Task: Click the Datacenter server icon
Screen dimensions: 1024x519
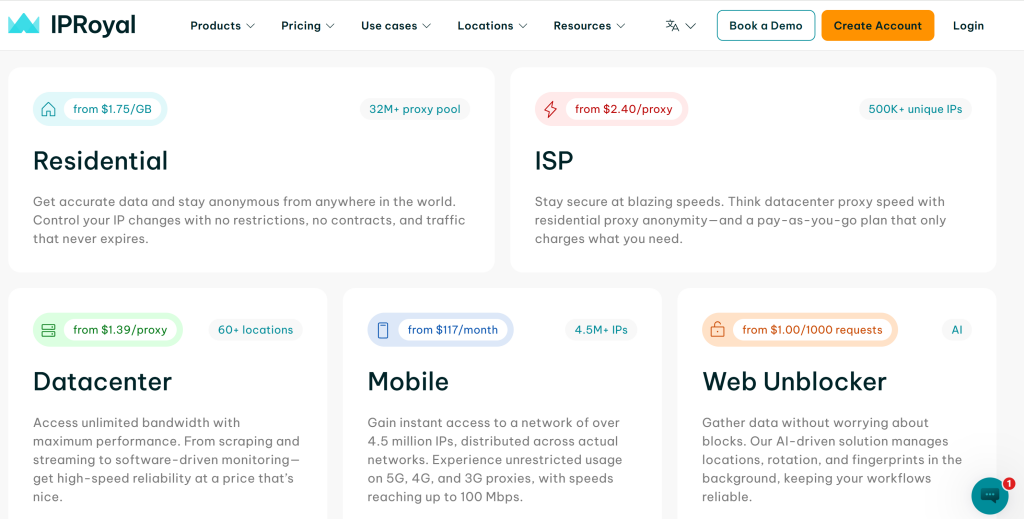Action: [48, 330]
